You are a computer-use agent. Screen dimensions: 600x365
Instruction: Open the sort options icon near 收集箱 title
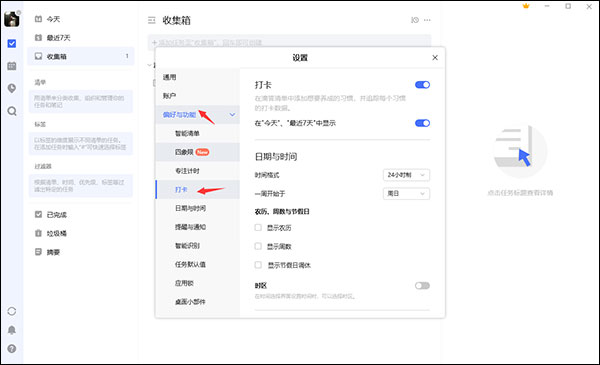[415, 20]
